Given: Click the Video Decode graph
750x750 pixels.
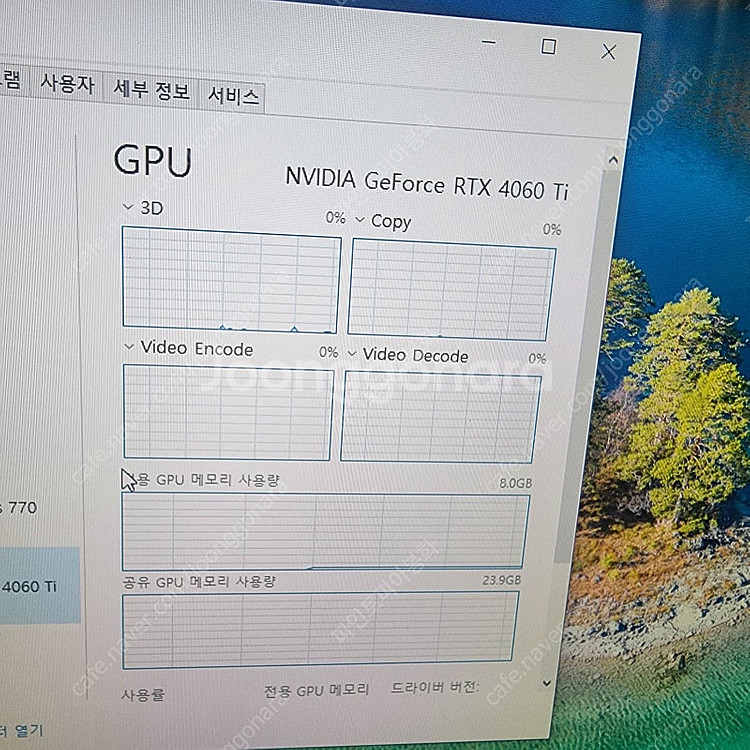Looking at the screenshot, I should tap(441, 417).
